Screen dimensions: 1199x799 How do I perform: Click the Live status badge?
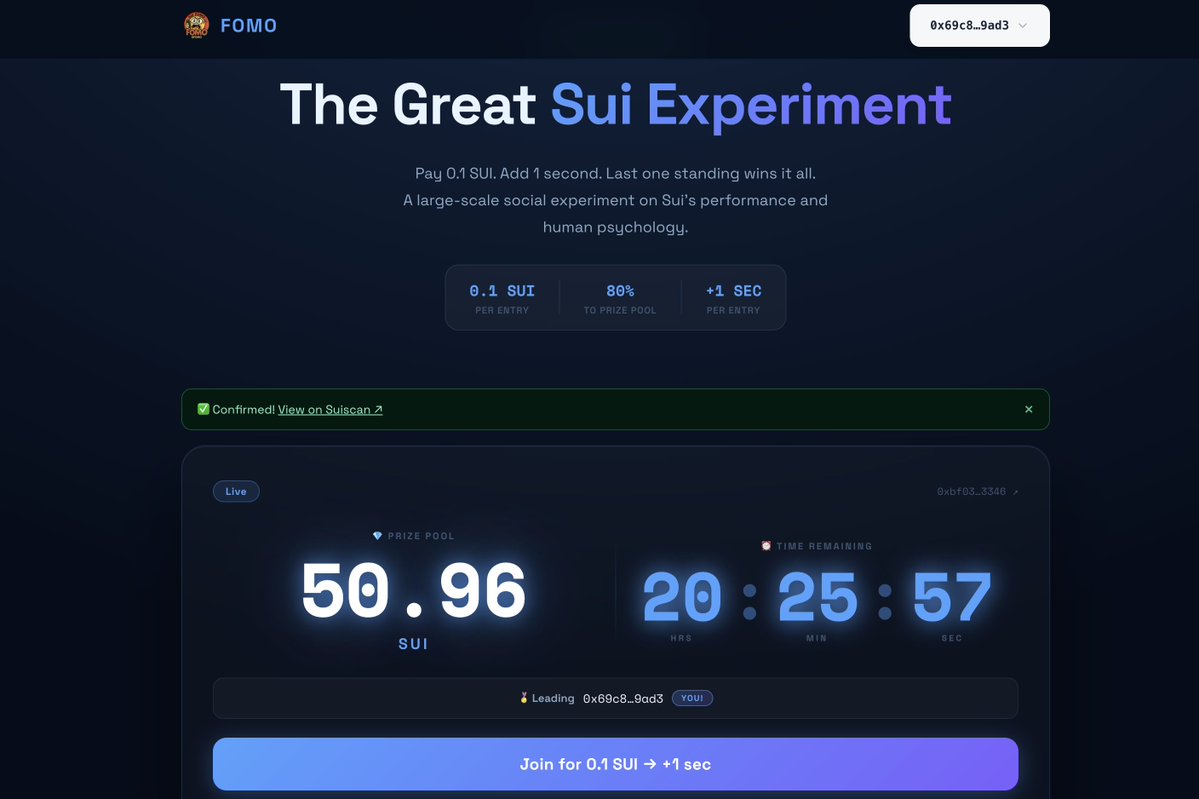pyautogui.click(x=236, y=491)
